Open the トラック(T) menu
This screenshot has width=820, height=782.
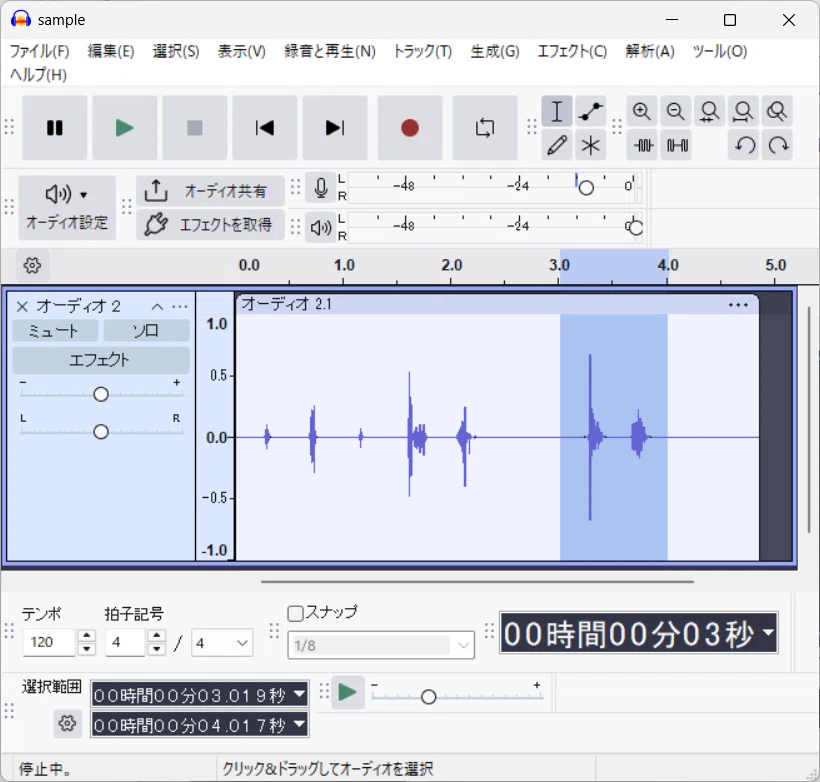tap(423, 51)
